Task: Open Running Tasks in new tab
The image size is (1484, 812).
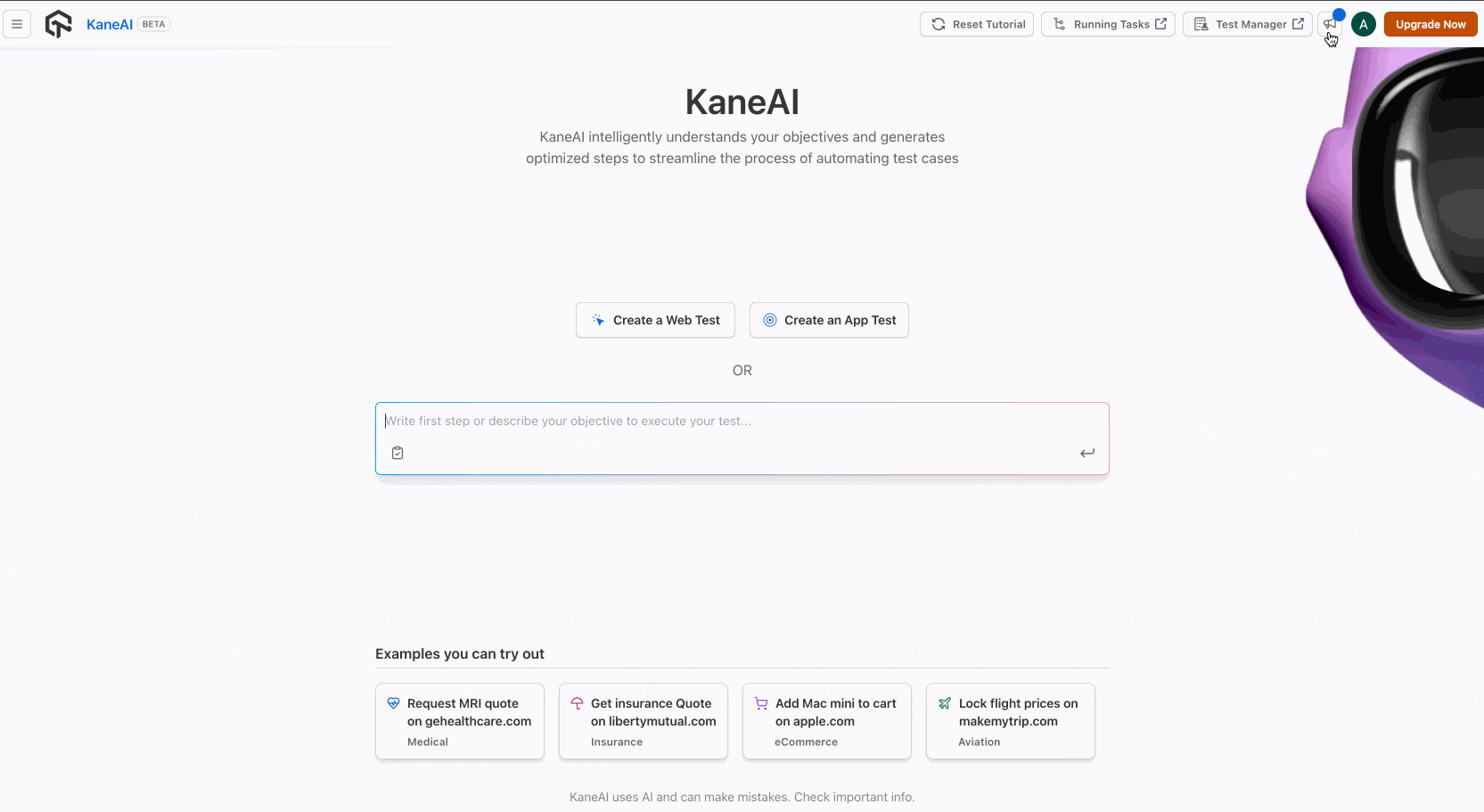Action: [x=1108, y=24]
